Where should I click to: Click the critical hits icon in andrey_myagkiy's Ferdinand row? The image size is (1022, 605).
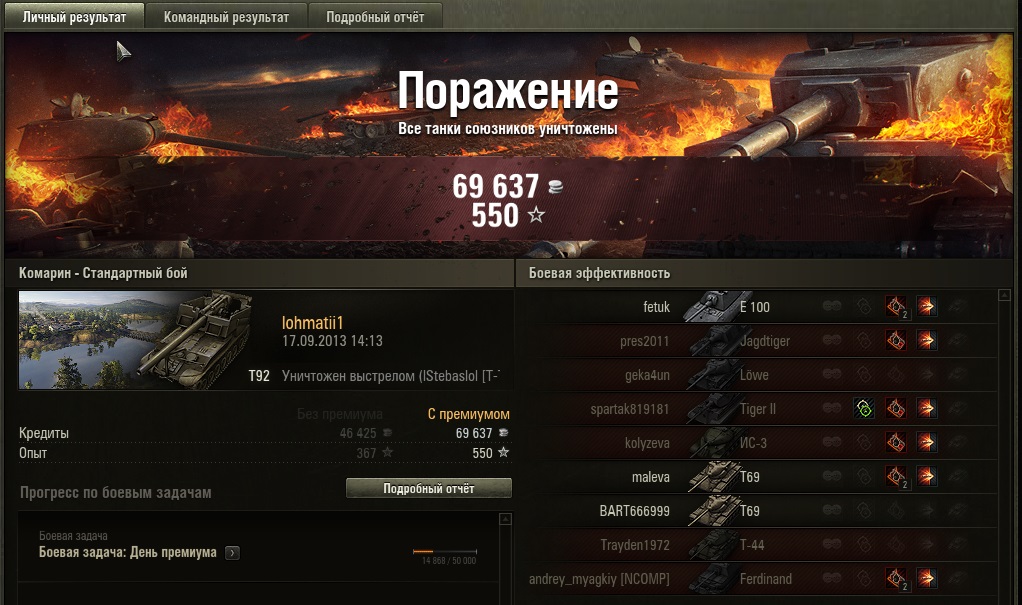click(896, 578)
